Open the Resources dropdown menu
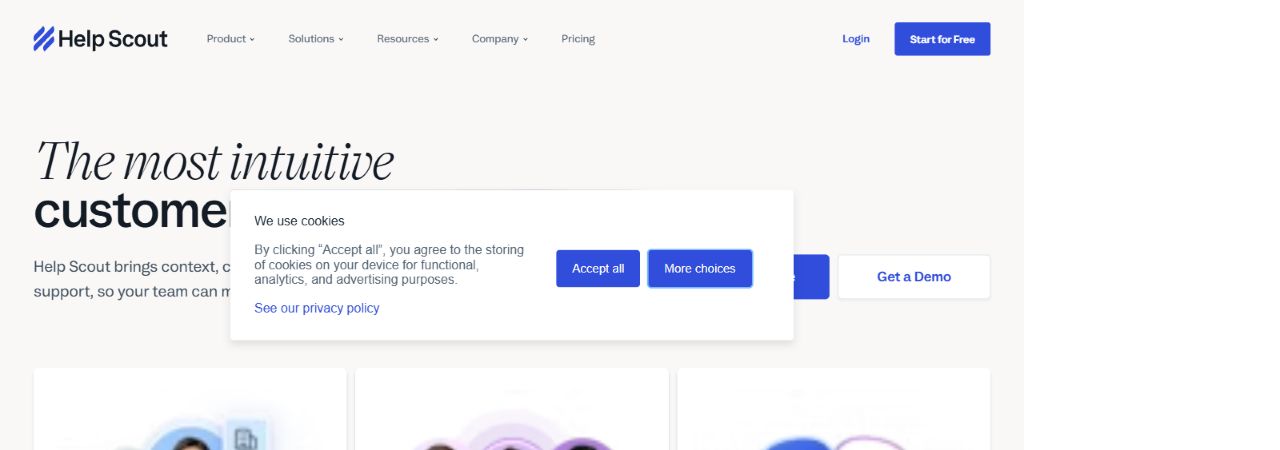This screenshot has width=1280, height=450. (407, 39)
